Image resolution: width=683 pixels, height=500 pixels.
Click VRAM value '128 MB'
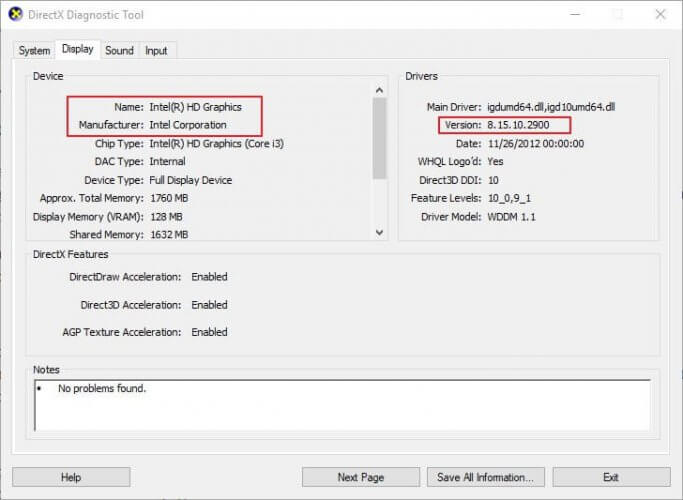(x=166, y=217)
